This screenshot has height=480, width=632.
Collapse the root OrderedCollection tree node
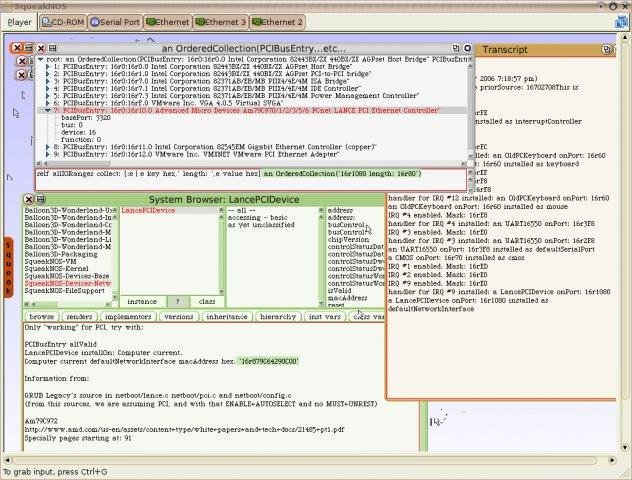coord(41,59)
